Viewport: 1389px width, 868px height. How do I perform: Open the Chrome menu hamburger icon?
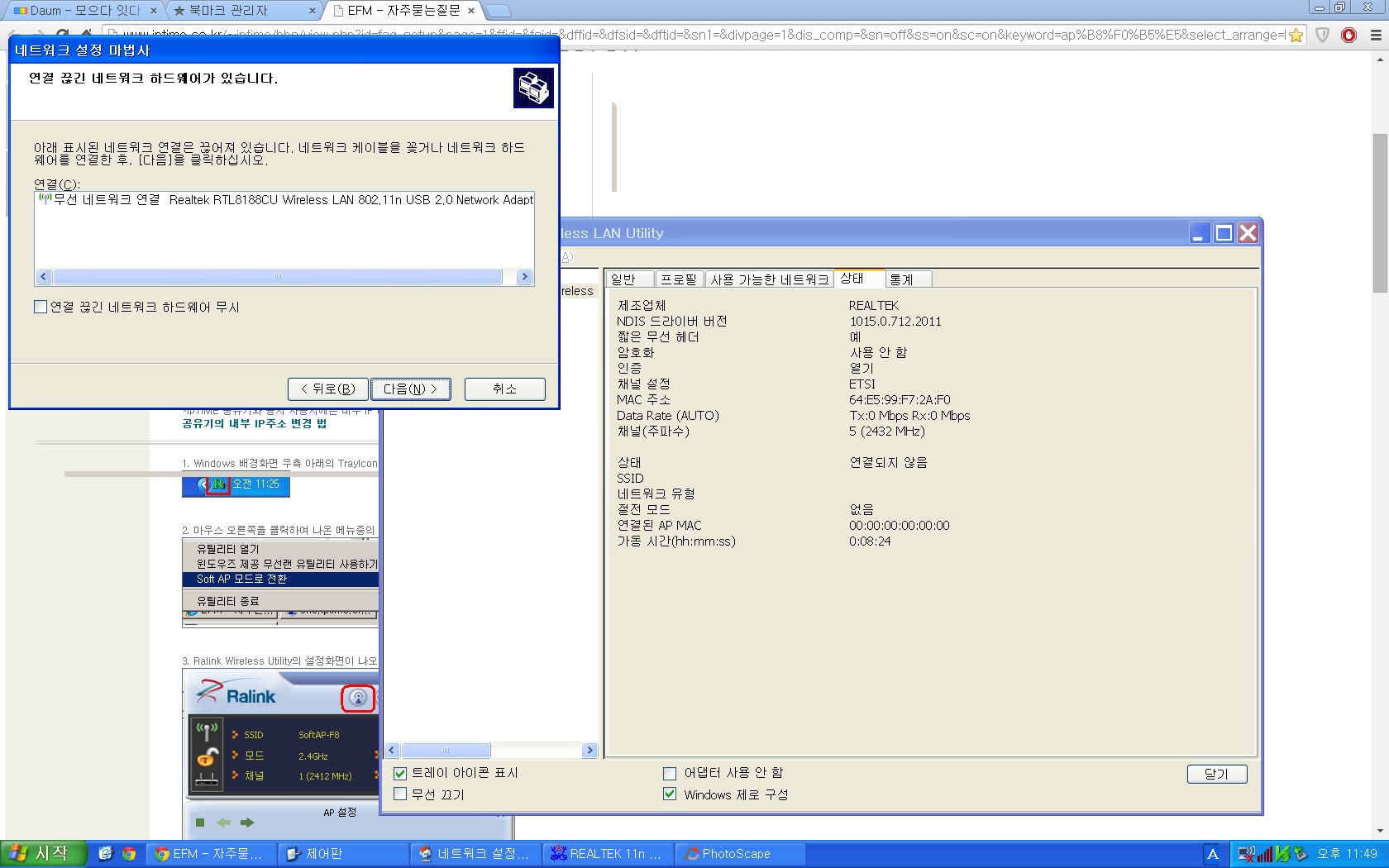click(1376, 36)
